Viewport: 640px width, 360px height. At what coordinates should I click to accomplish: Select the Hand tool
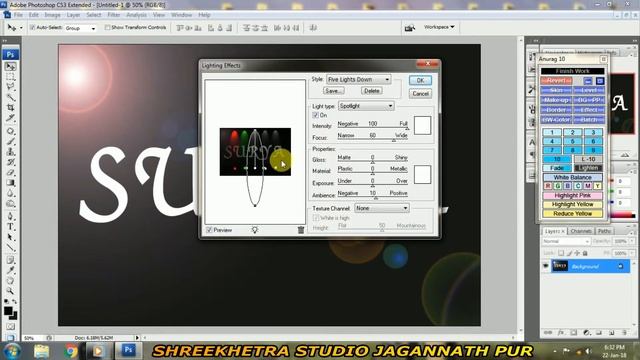pos(11,281)
